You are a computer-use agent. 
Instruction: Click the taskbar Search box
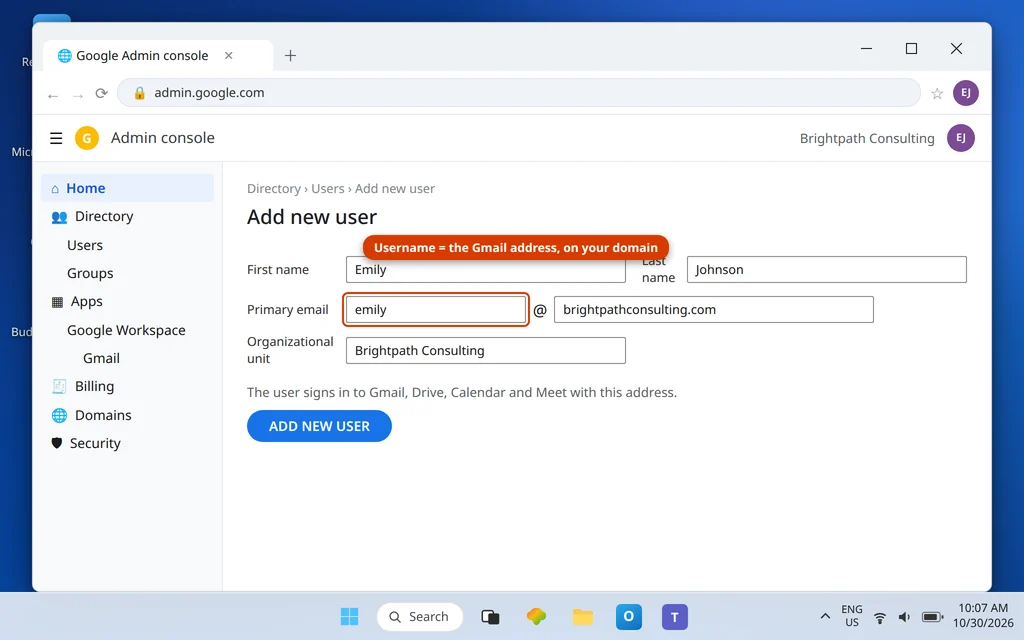(x=420, y=616)
